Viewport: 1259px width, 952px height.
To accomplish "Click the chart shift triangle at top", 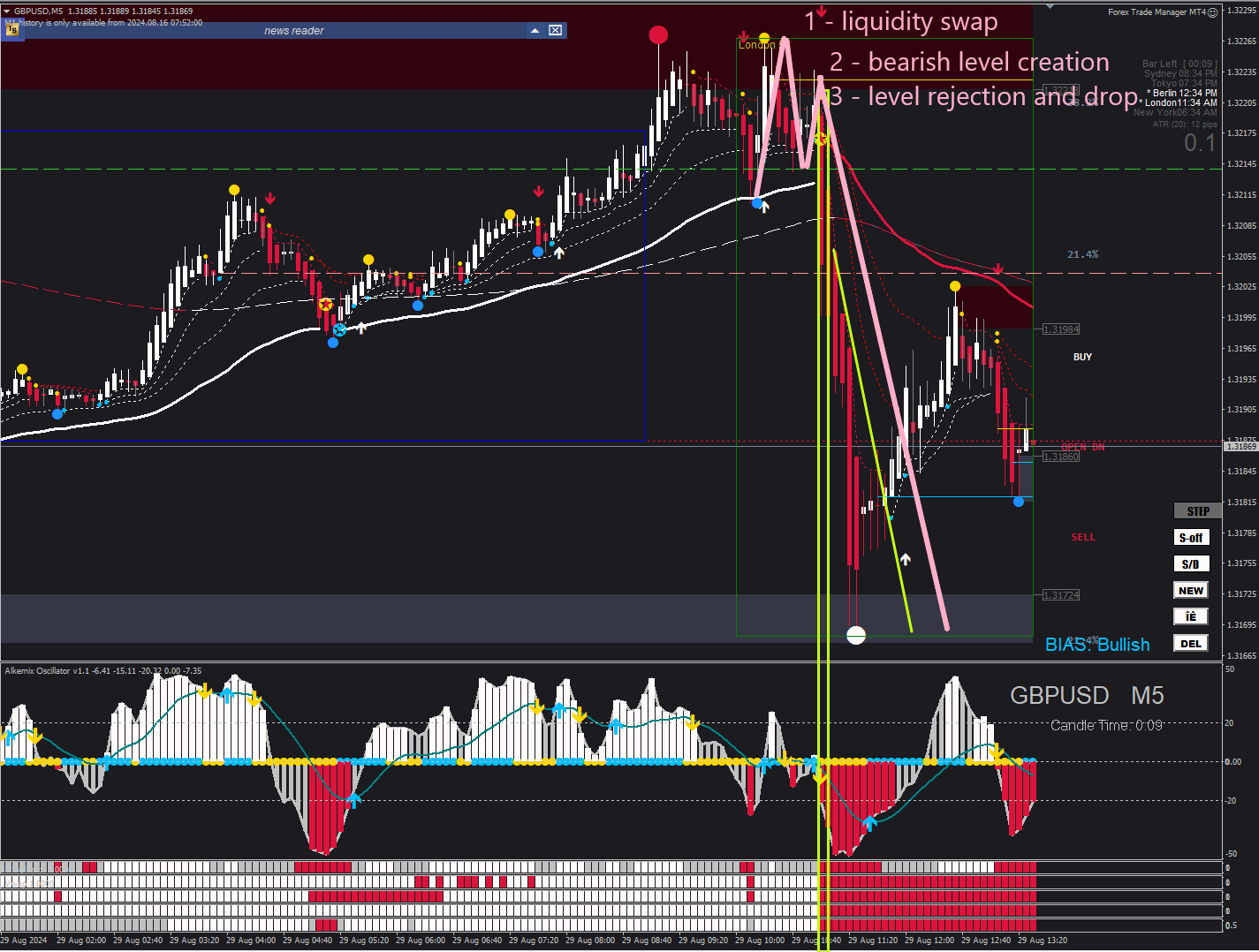I will [x=1050, y=5].
